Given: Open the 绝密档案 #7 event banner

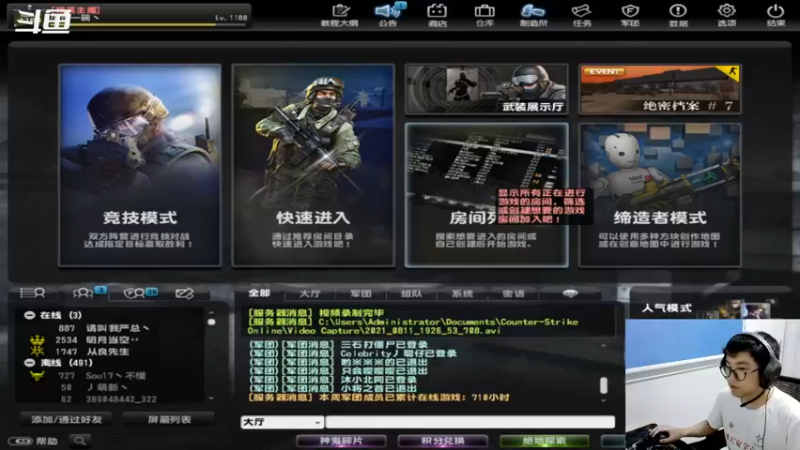Looking at the screenshot, I should click(x=660, y=89).
